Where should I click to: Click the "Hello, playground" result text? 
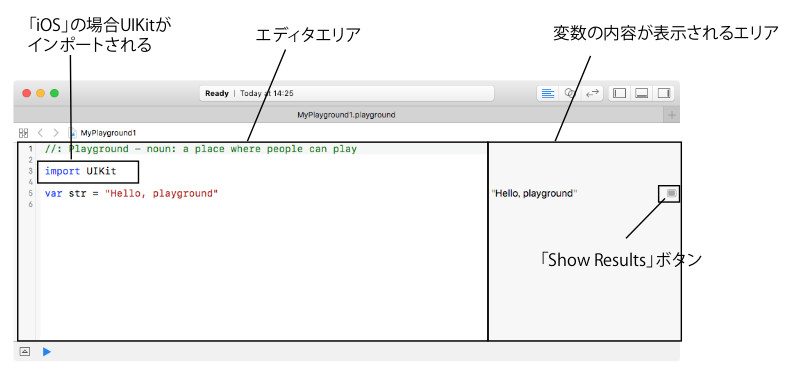(534, 194)
